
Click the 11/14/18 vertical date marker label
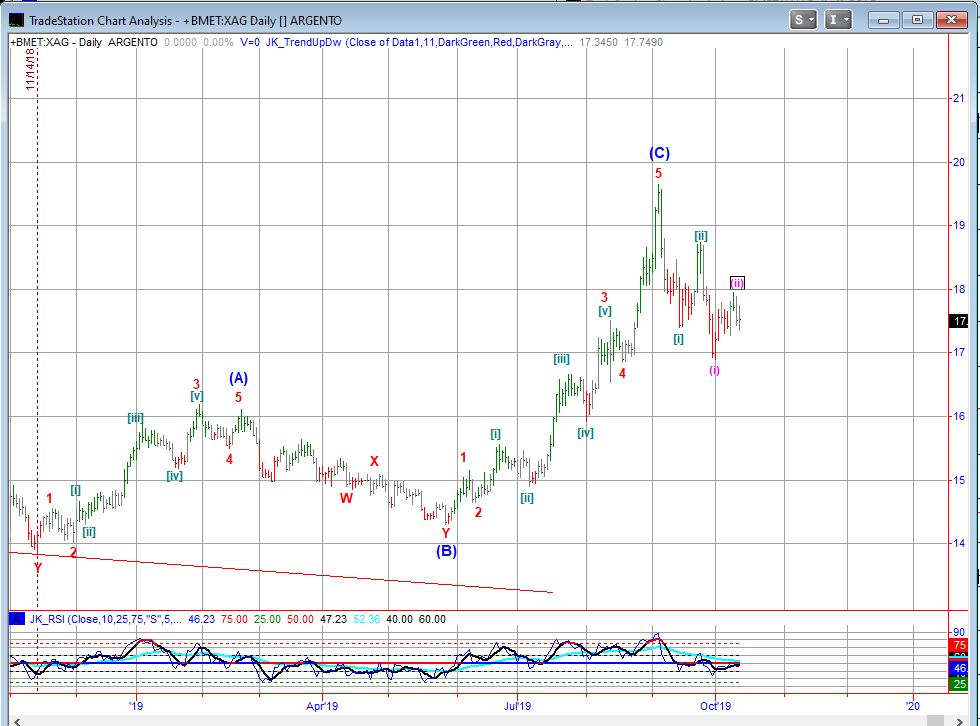coord(30,69)
